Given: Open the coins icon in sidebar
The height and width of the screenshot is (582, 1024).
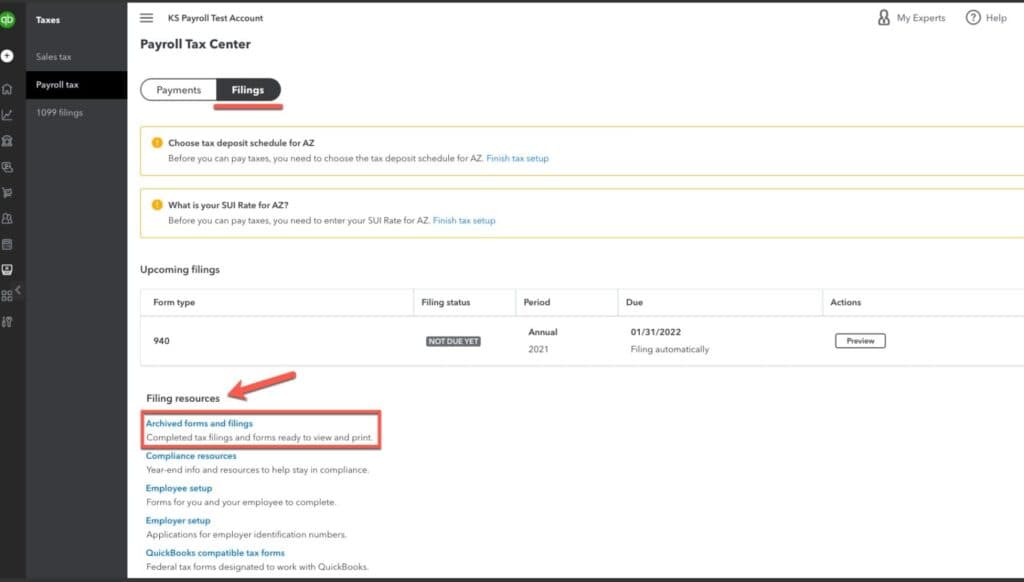Looking at the screenshot, I should point(7,167).
